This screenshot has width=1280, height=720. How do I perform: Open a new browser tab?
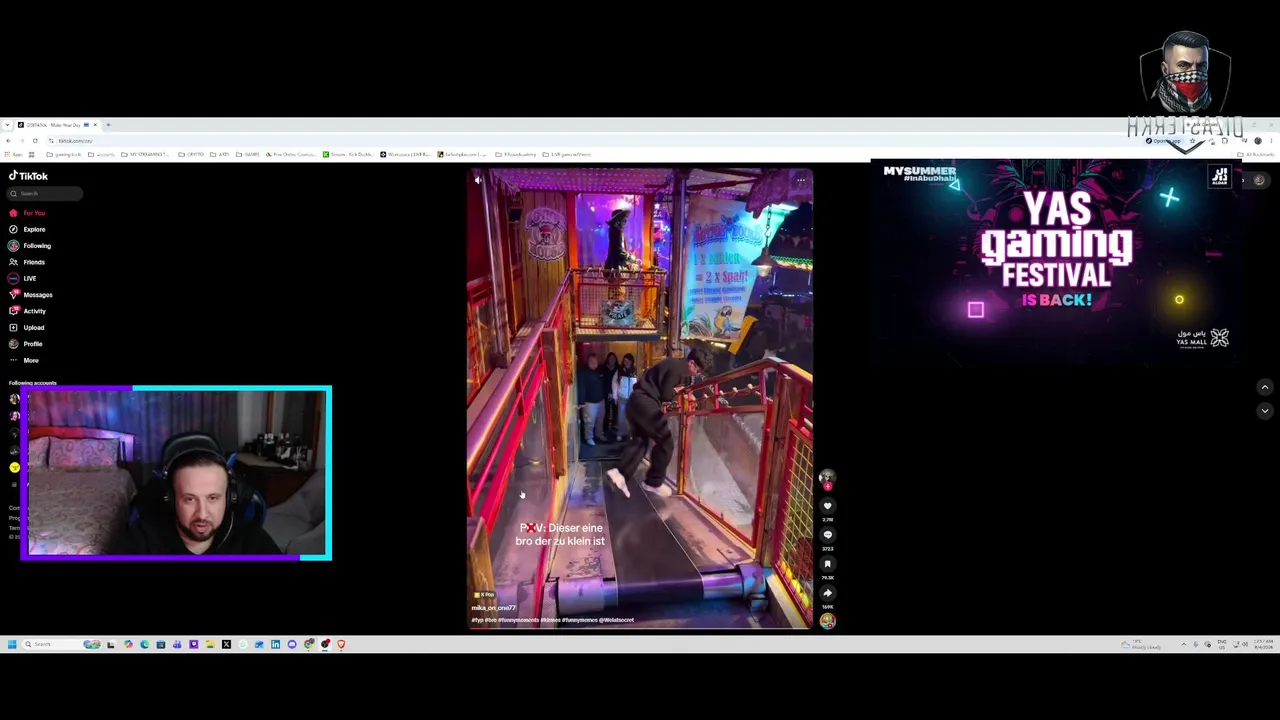point(108,125)
